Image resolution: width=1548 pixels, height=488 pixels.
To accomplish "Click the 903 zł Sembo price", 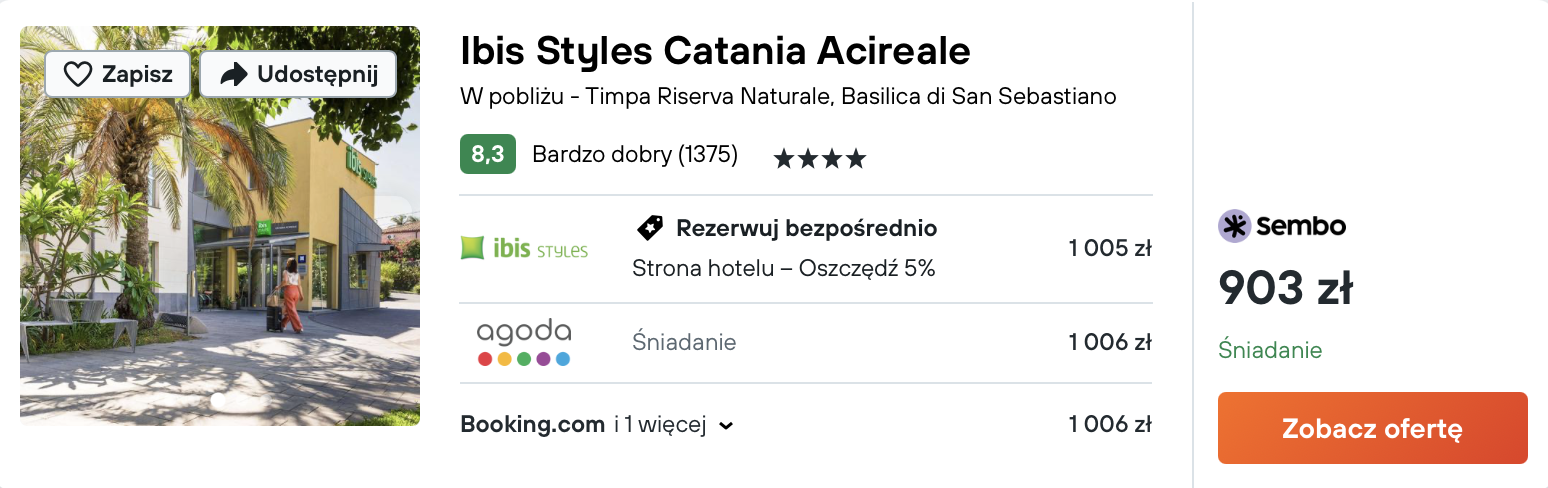I will [x=1285, y=289].
